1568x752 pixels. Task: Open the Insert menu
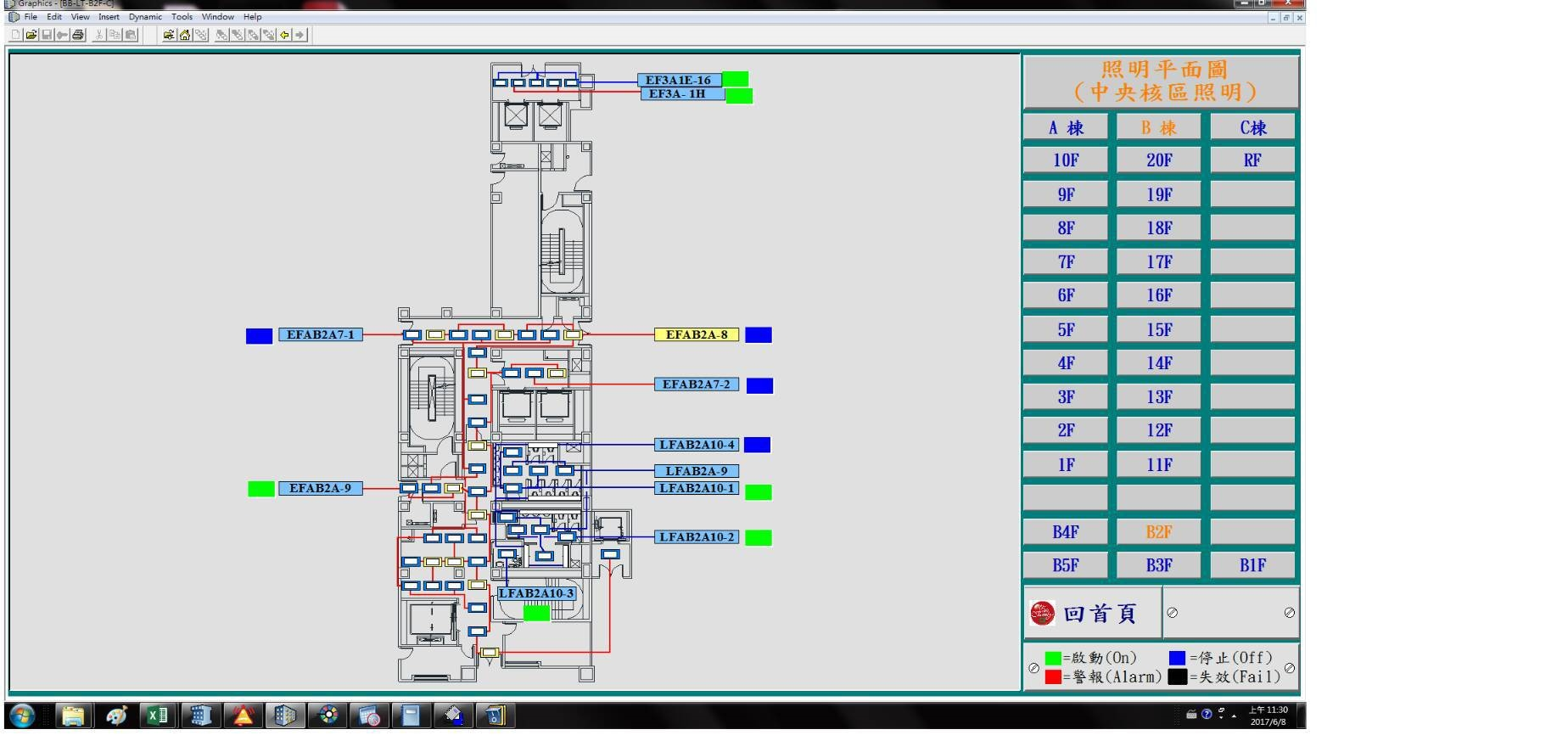click(109, 17)
